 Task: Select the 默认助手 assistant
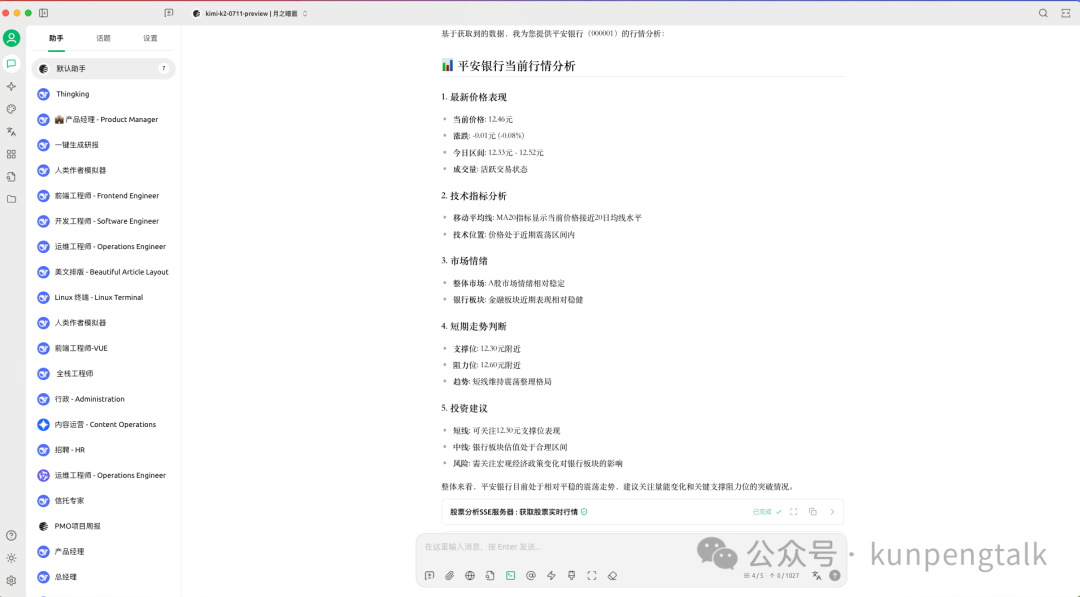(x=103, y=68)
